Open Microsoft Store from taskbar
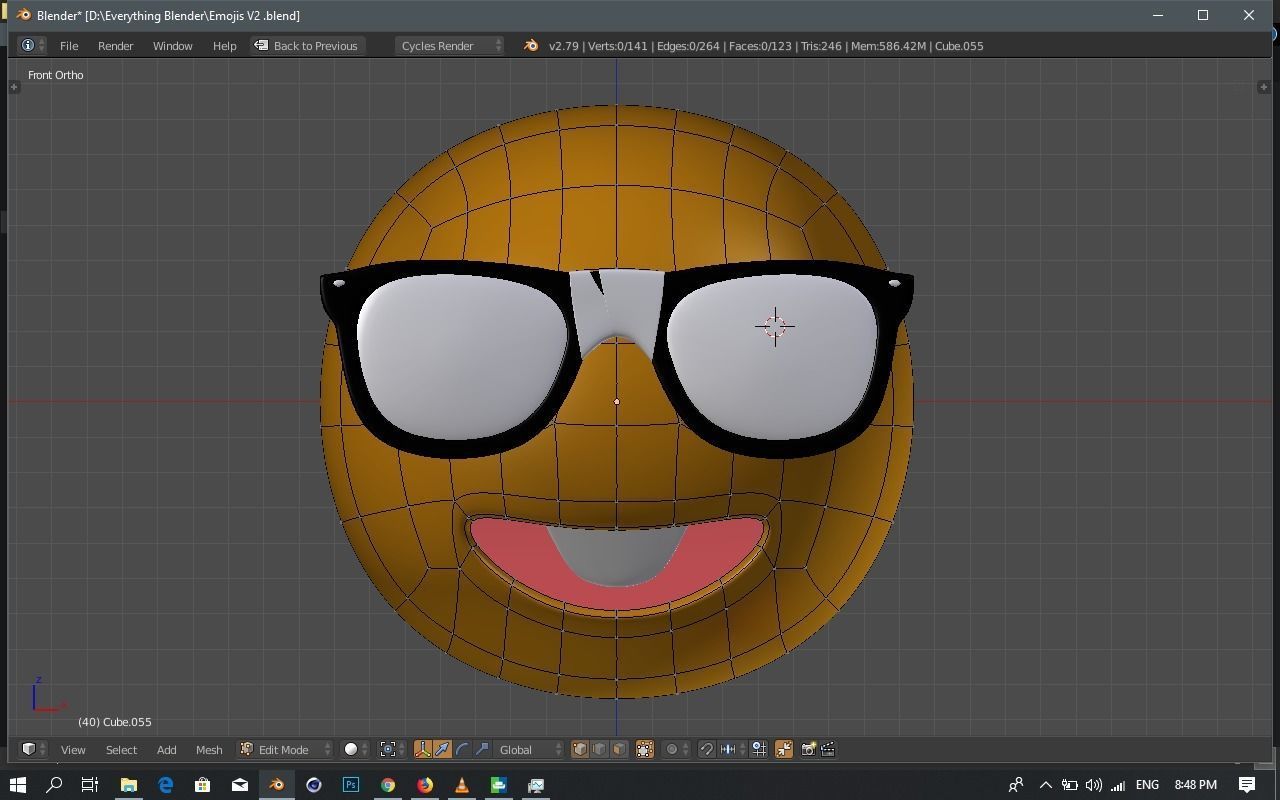The image size is (1280, 800). pyautogui.click(x=202, y=785)
